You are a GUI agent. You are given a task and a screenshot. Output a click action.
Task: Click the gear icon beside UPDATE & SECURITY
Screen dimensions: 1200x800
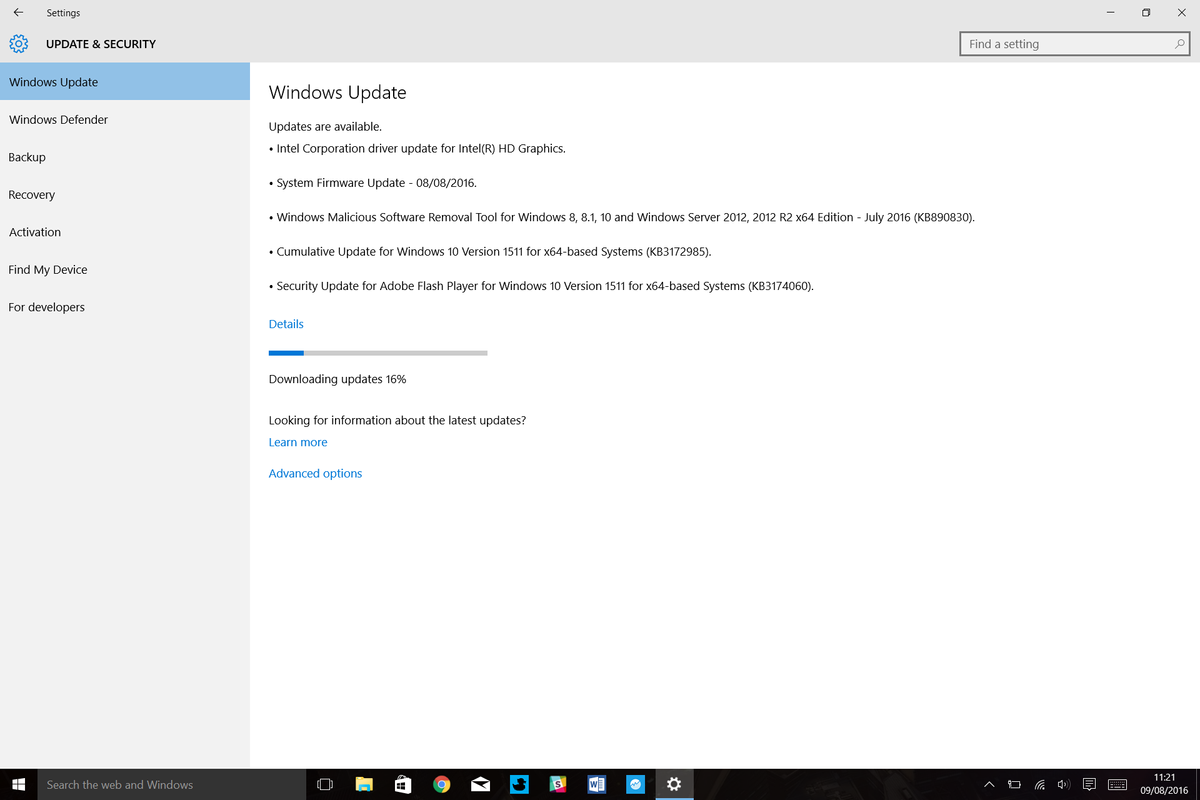(x=18, y=44)
